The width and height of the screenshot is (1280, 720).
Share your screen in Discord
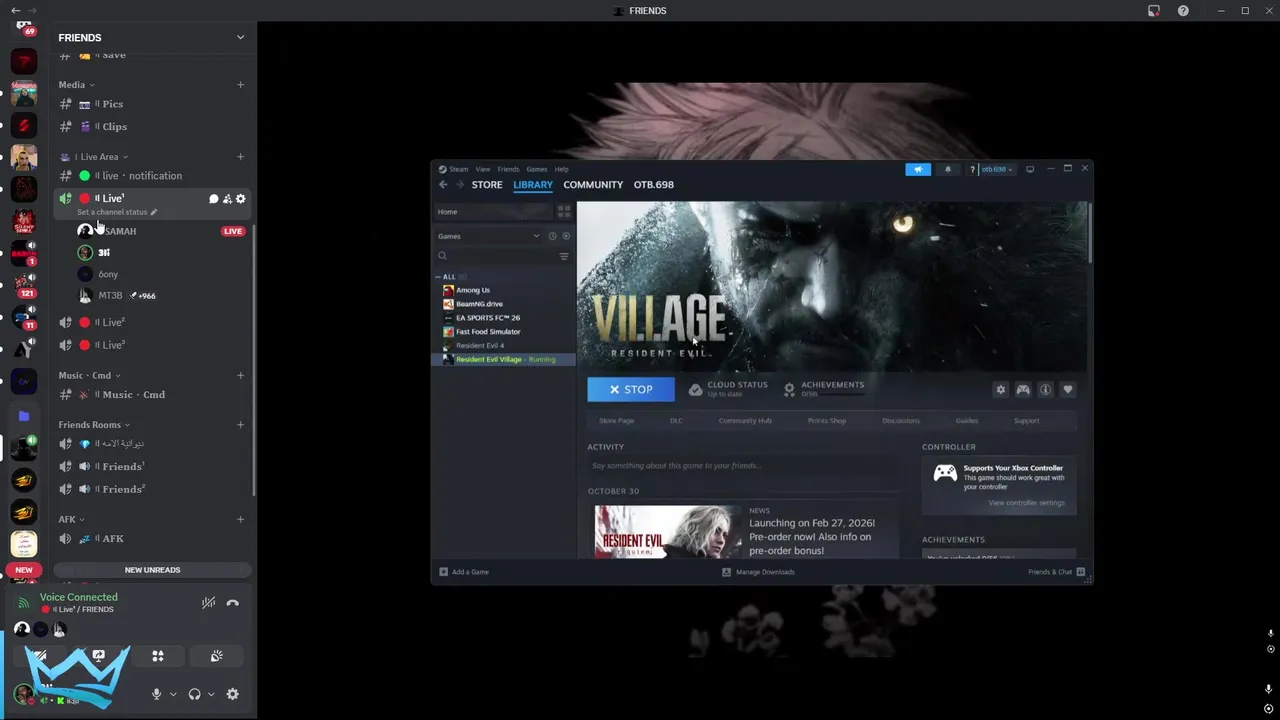[x=98, y=656]
